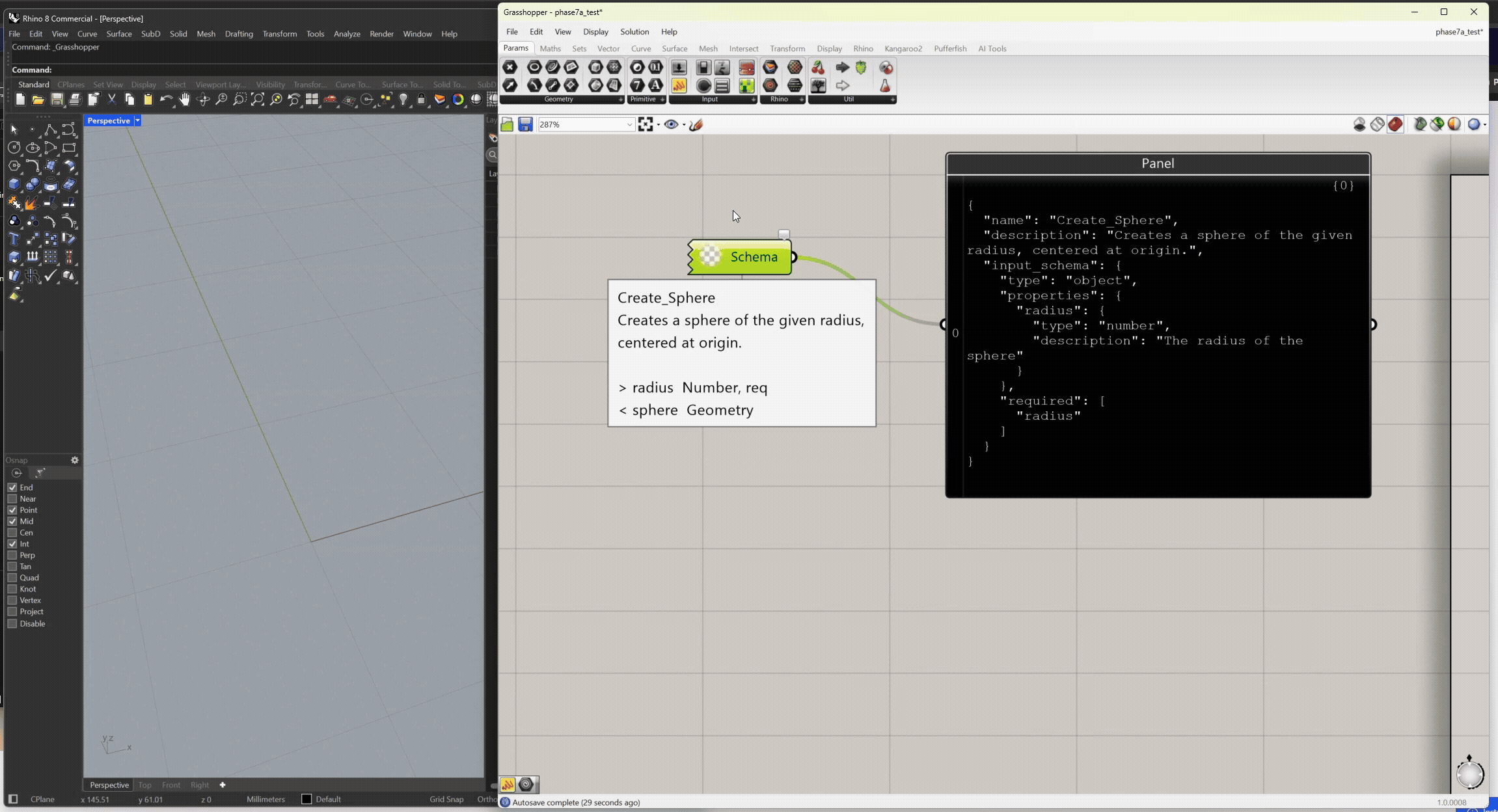
Task: Enable the Perp osnap checkbox
Action: 12,556
